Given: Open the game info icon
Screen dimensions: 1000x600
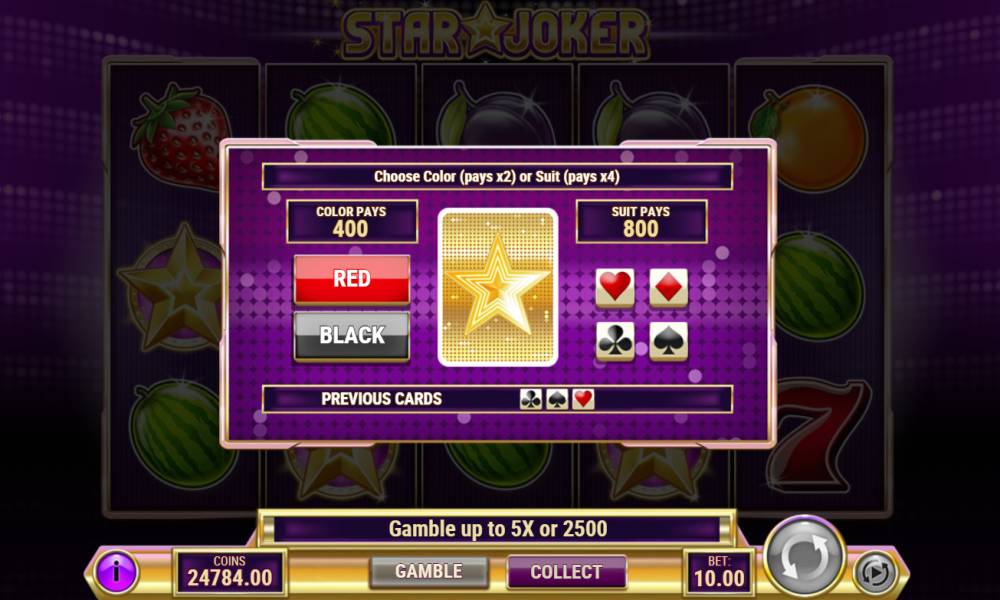Looking at the screenshot, I should pyautogui.click(x=116, y=571).
